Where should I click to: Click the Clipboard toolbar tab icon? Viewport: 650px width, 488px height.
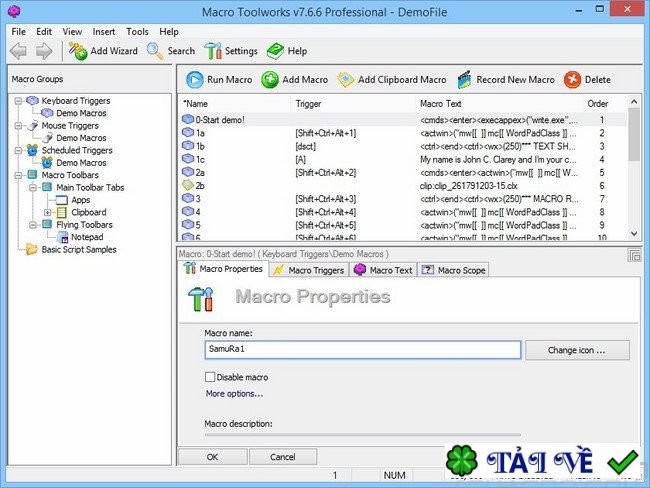click(x=62, y=212)
